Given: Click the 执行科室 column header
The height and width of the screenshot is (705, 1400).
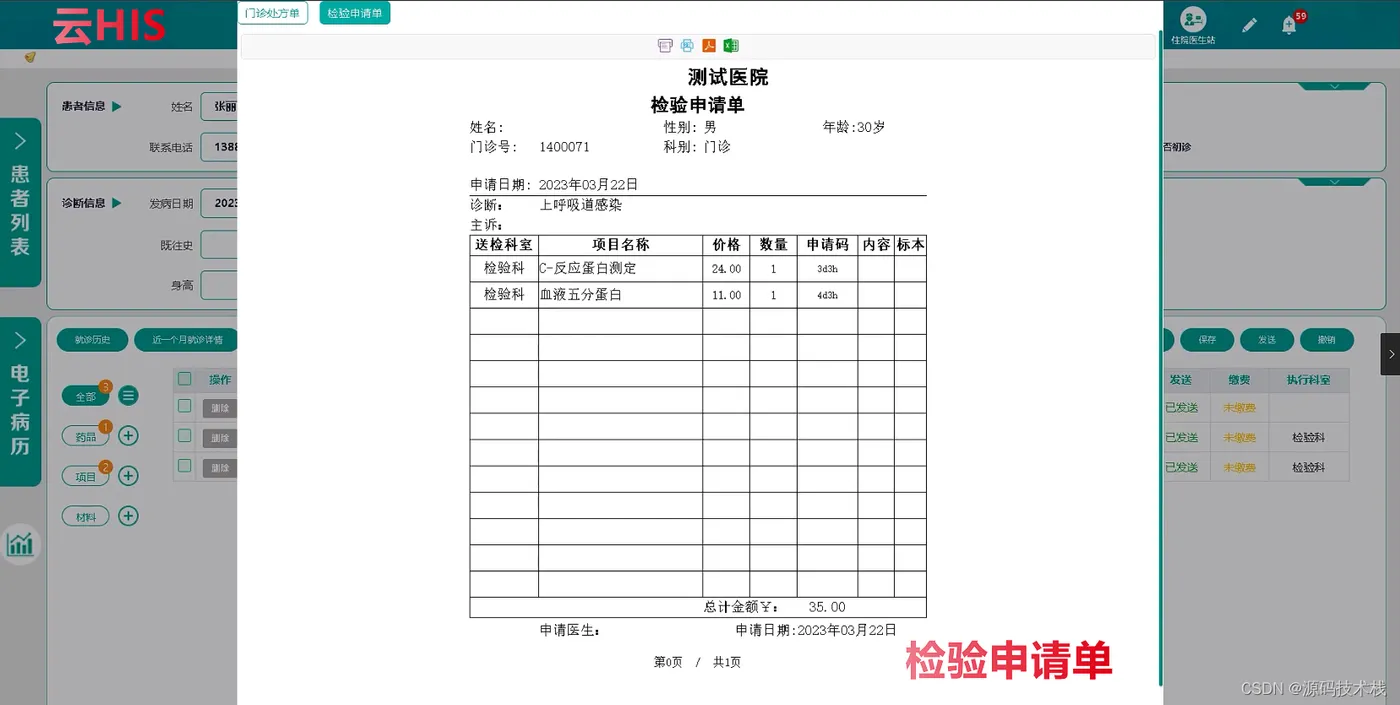Looking at the screenshot, I should point(1309,380).
